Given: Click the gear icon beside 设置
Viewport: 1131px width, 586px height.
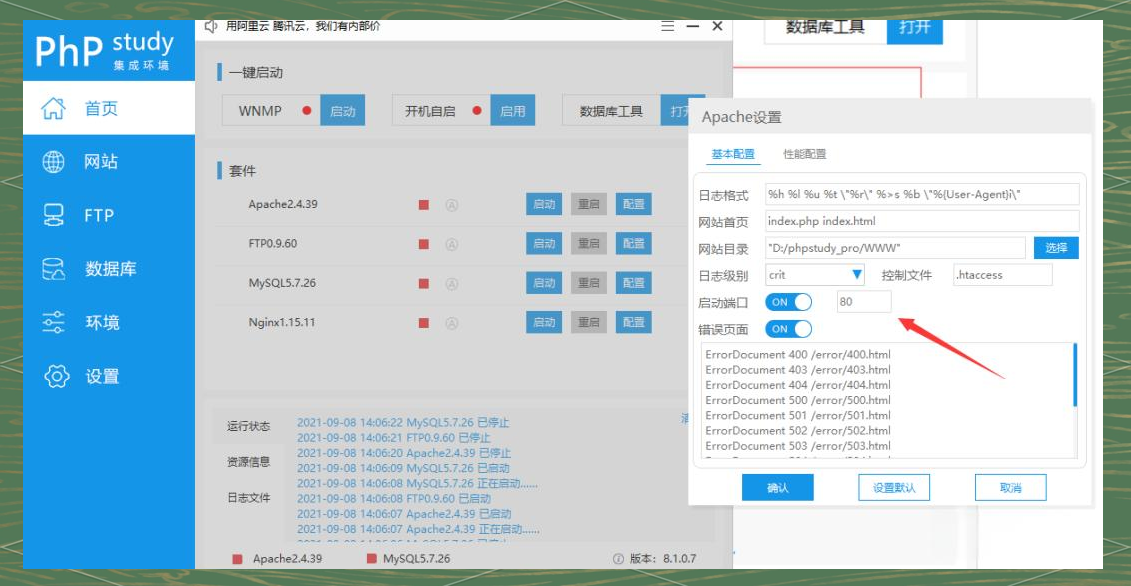Looking at the screenshot, I should click(56, 376).
